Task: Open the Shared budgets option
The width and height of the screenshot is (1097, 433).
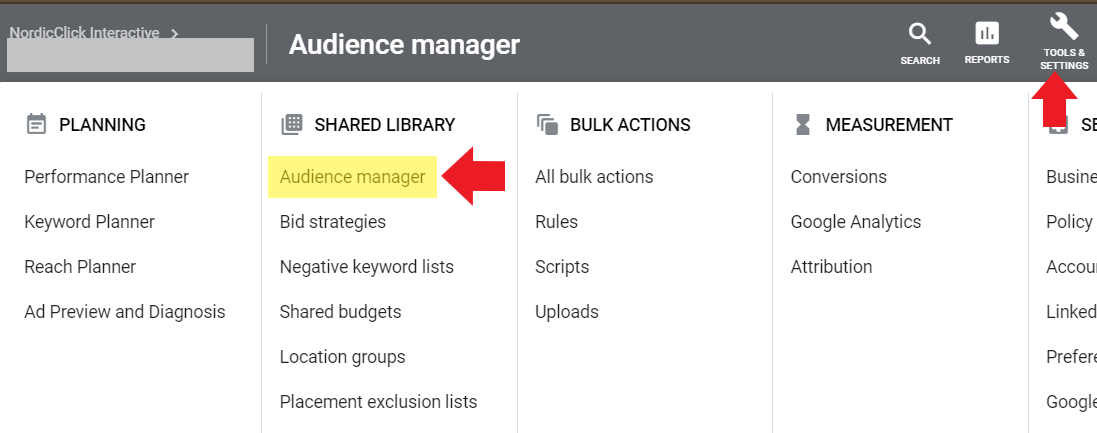Action: tap(340, 312)
